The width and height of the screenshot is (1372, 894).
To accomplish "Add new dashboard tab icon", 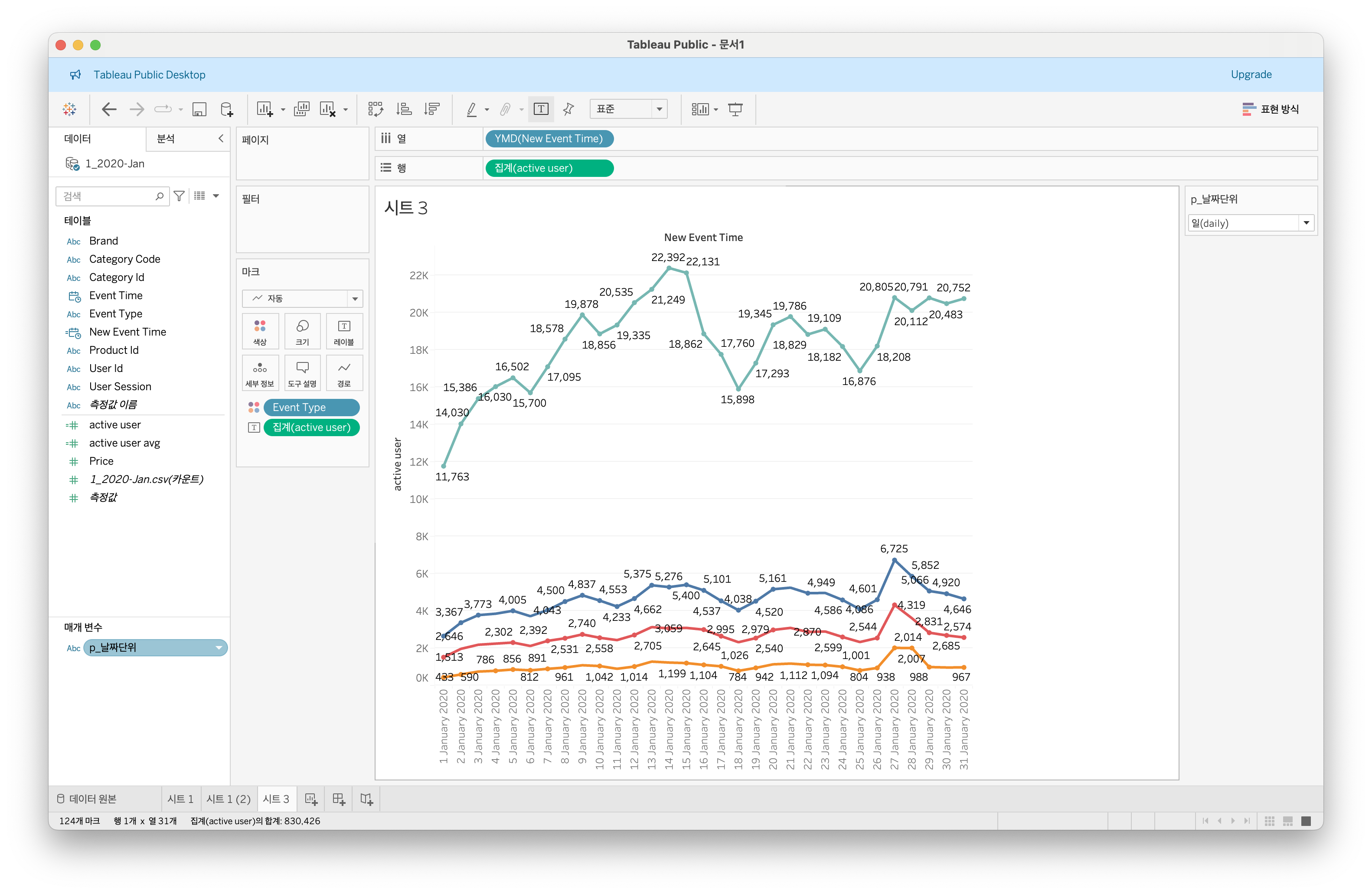I will (x=338, y=799).
